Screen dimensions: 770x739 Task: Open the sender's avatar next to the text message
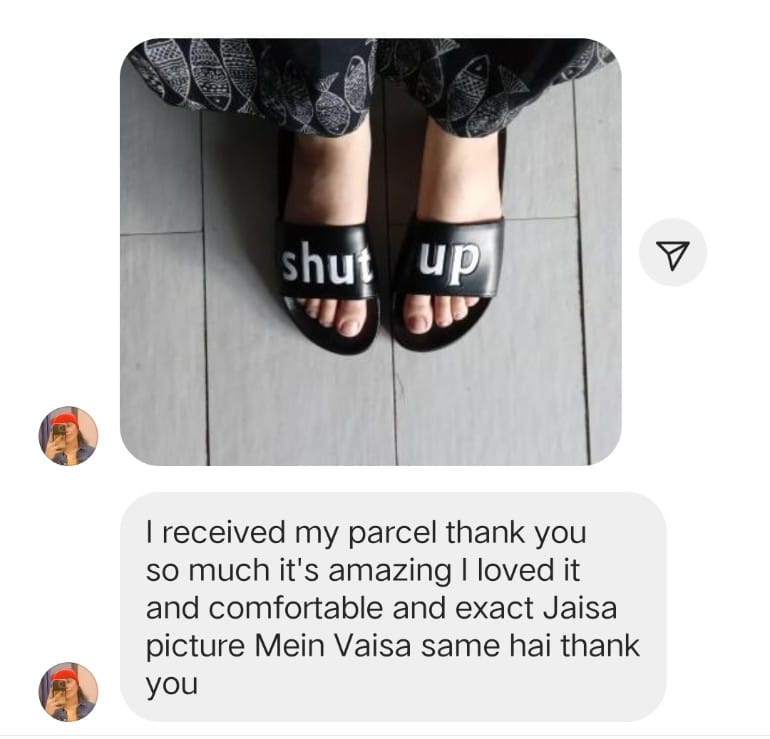(x=68, y=692)
